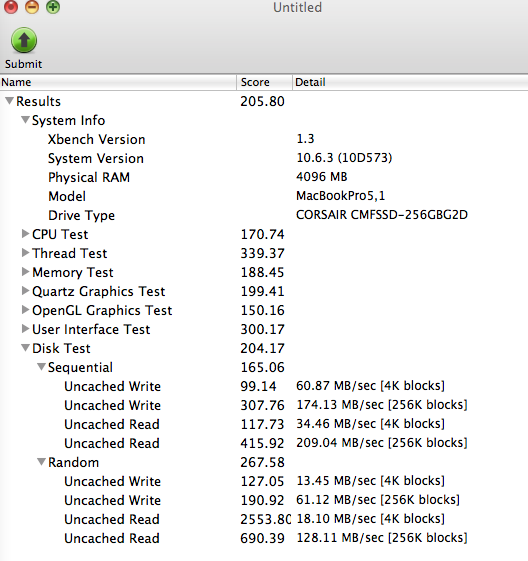Image resolution: width=528 pixels, height=561 pixels.
Task: Select Uncached Read row scoring 415.92
Action: click(x=264, y=443)
